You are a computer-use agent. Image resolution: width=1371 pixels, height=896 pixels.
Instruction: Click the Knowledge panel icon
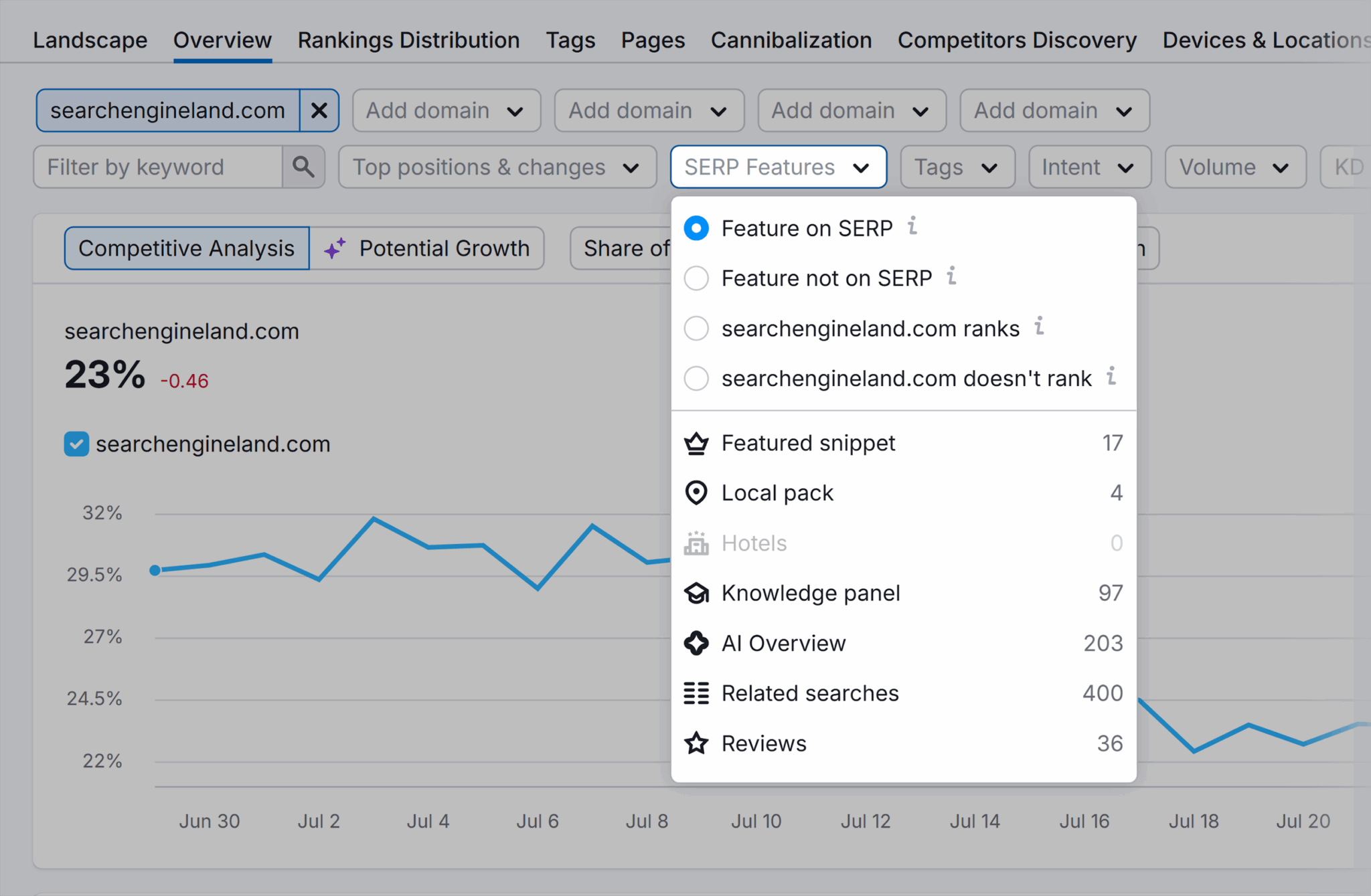(x=696, y=593)
